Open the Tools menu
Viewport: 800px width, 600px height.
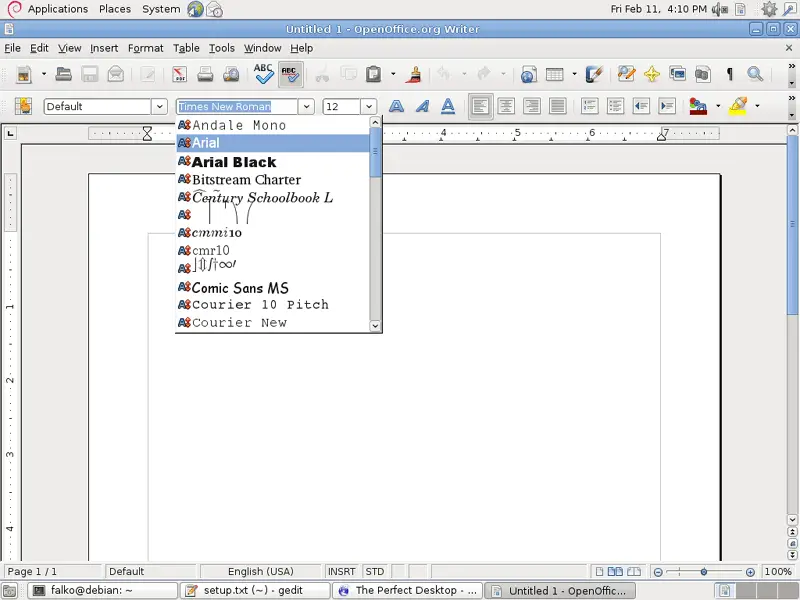coord(221,48)
